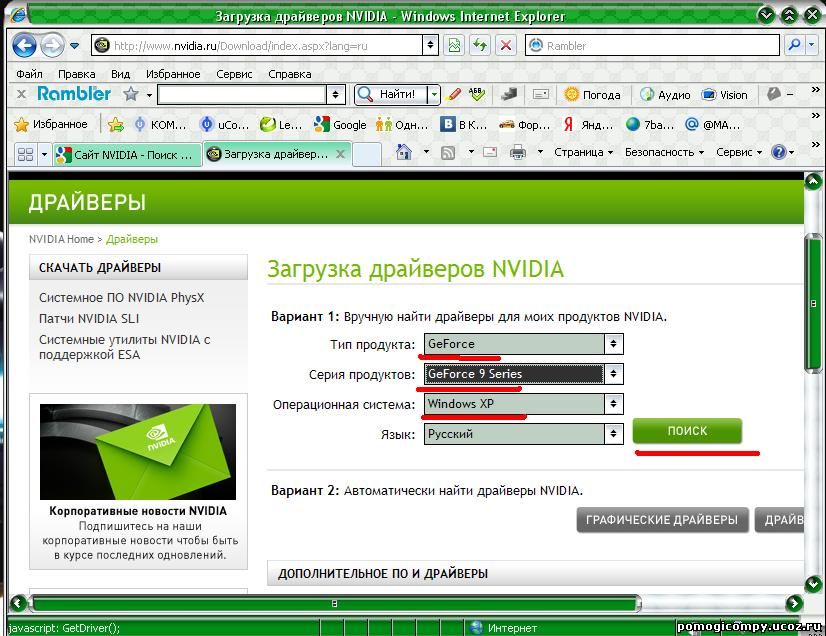Screen dimensions: 826x636
Task: Click the Rambler logo in toolbar
Action: [74, 94]
